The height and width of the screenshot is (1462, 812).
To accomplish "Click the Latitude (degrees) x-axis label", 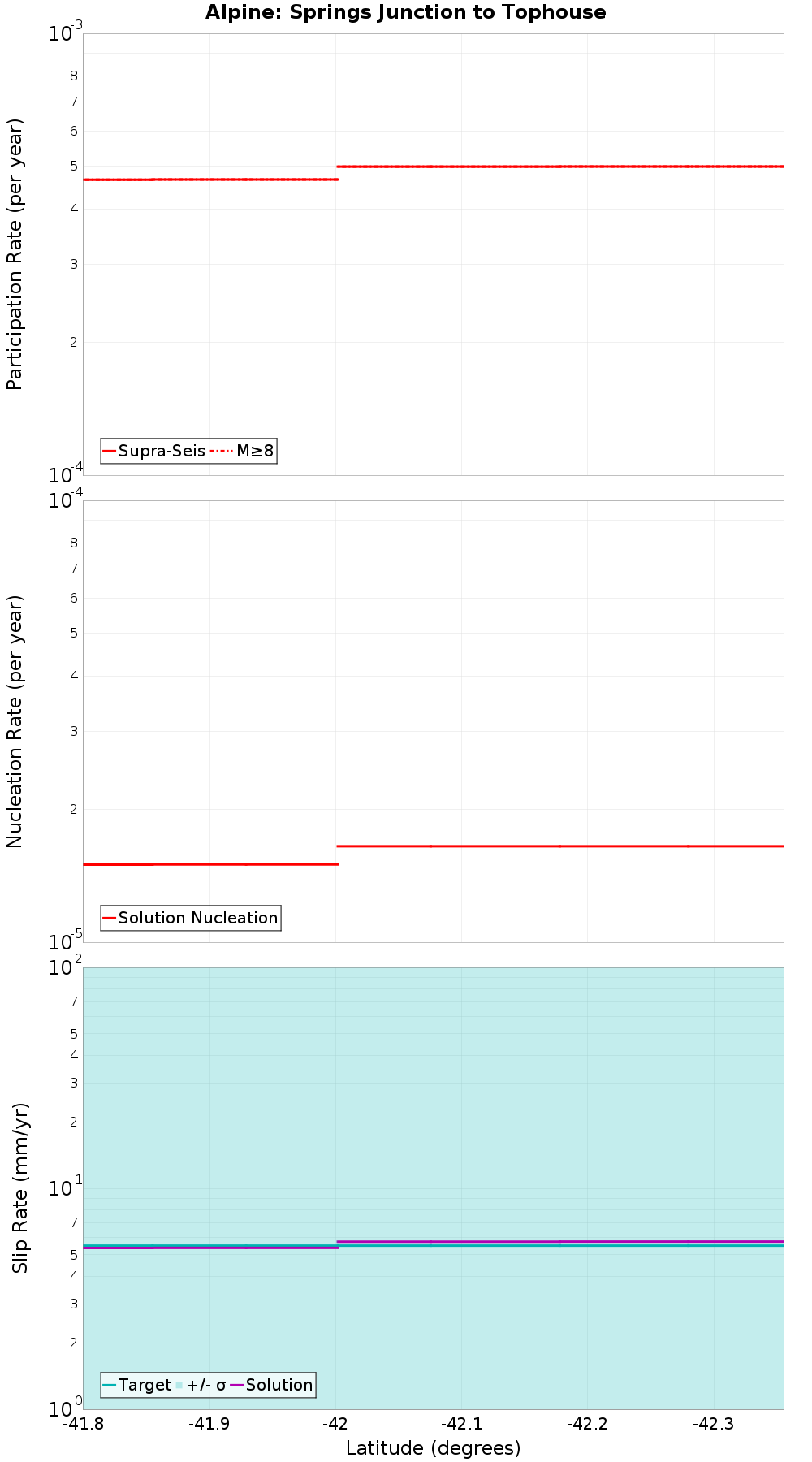I will tap(433, 1447).
